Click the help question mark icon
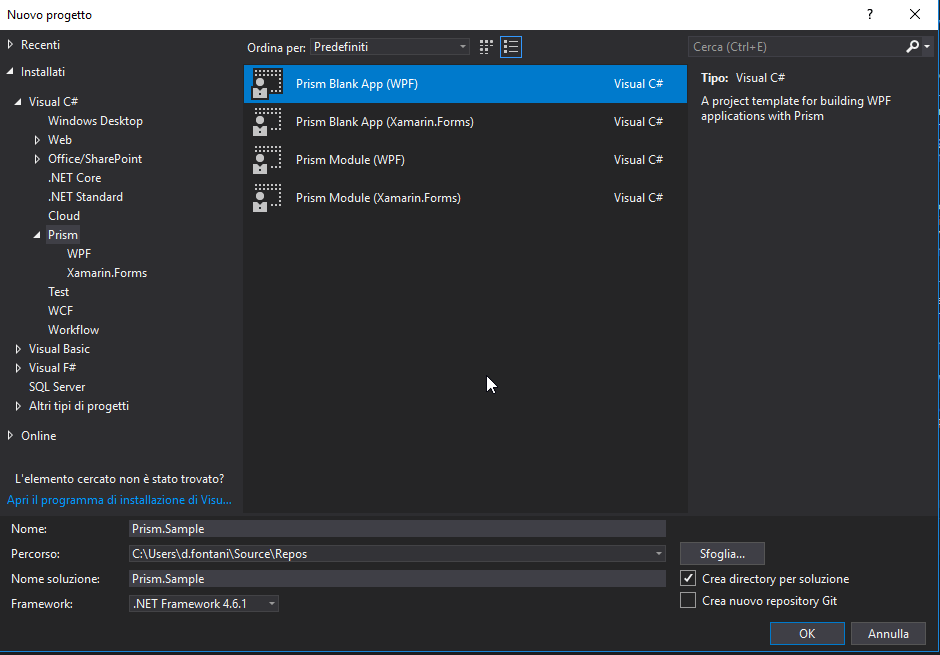The width and height of the screenshot is (940, 655). (869, 14)
